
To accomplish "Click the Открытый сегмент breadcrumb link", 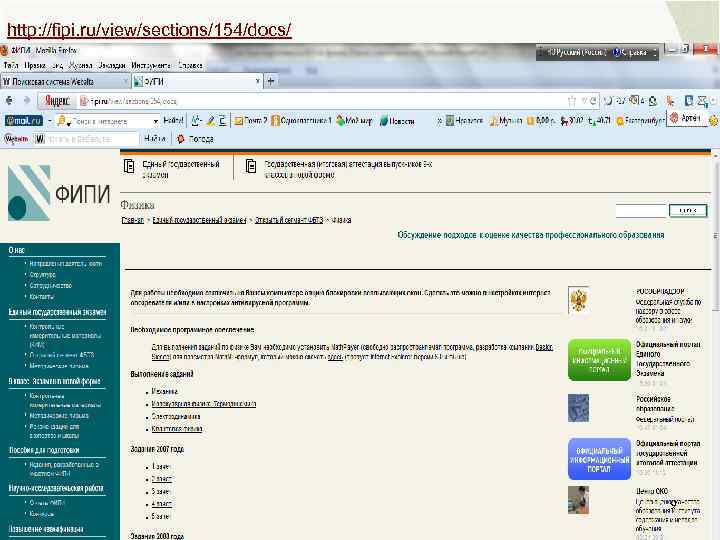I will [x=289, y=220].
